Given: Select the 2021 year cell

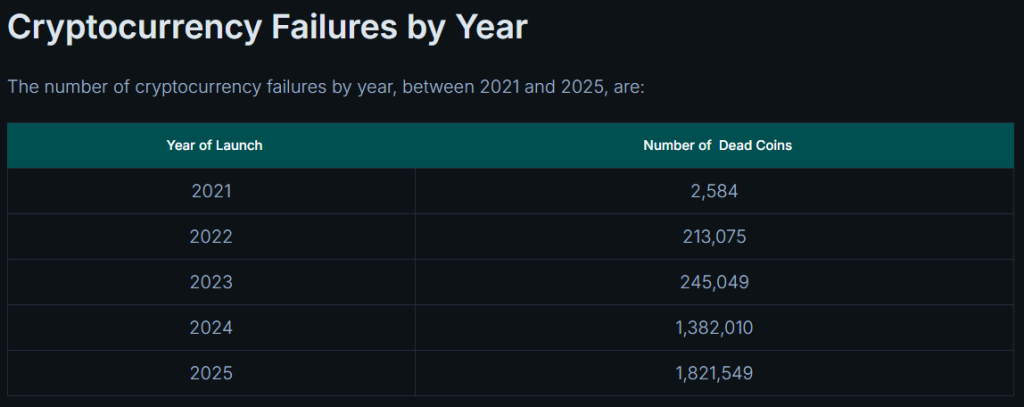Looking at the screenshot, I should [x=212, y=191].
